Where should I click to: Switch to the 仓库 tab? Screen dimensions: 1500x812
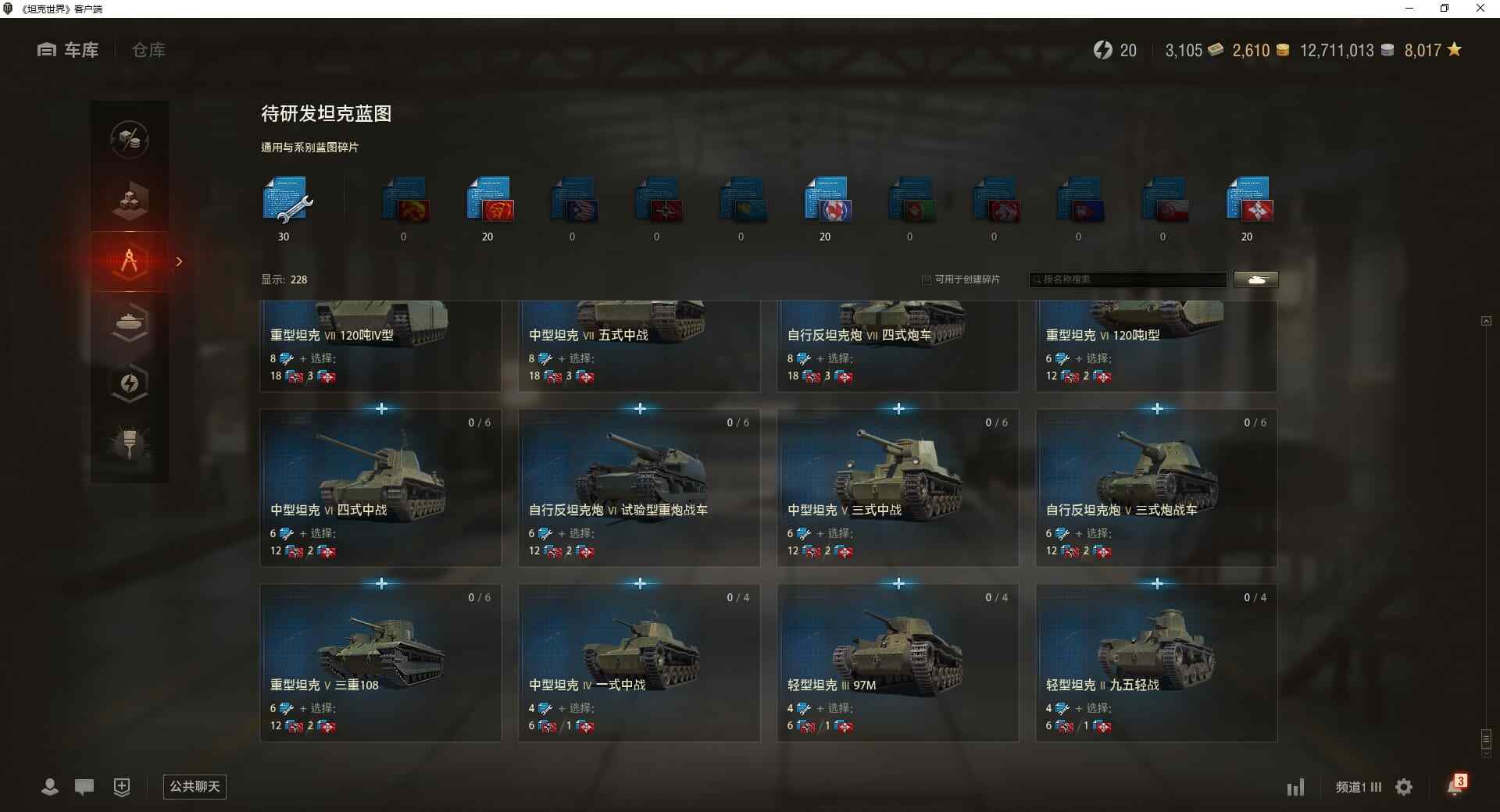[x=148, y=50]
